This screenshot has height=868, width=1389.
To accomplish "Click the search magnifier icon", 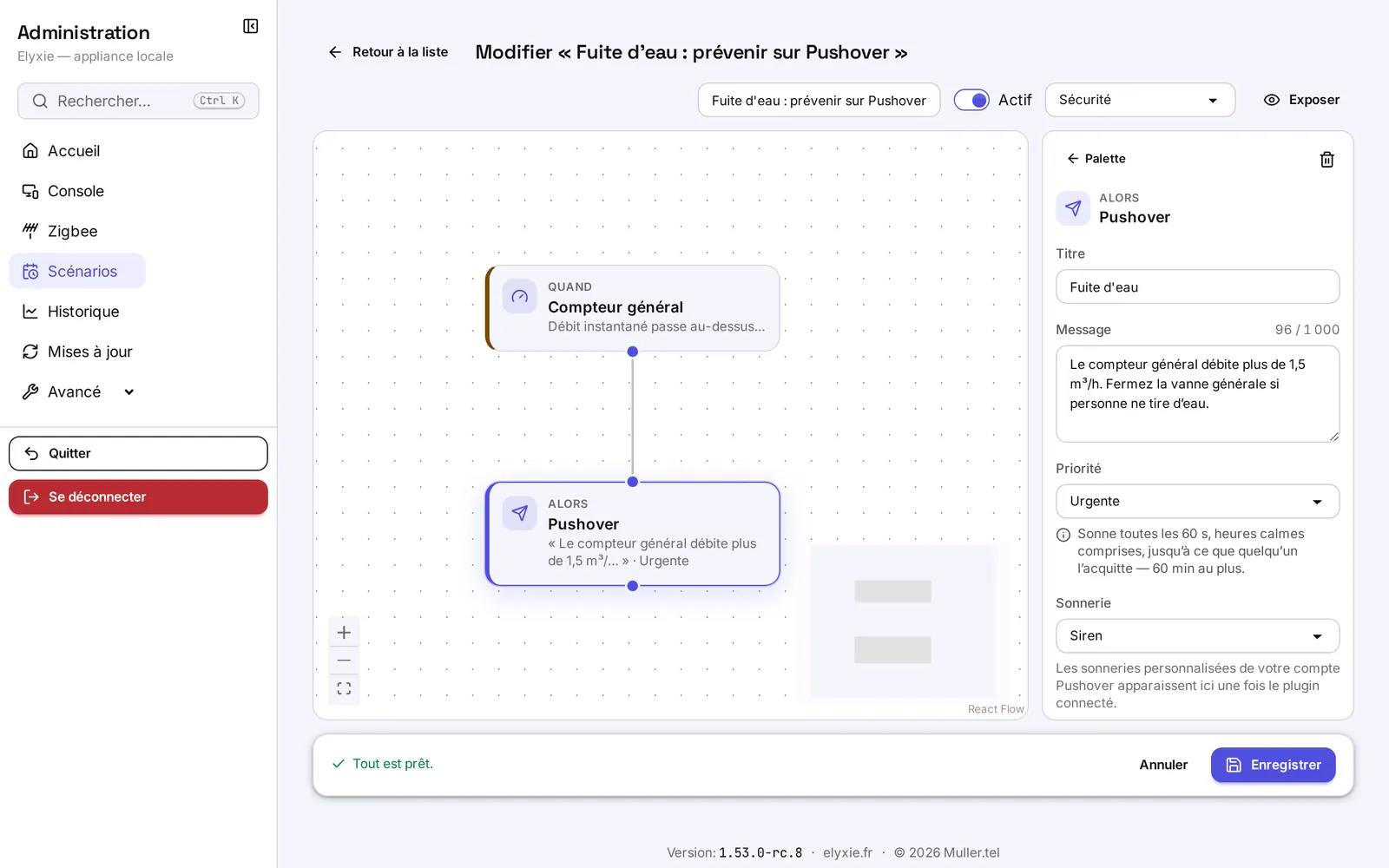I will [40, 101].
